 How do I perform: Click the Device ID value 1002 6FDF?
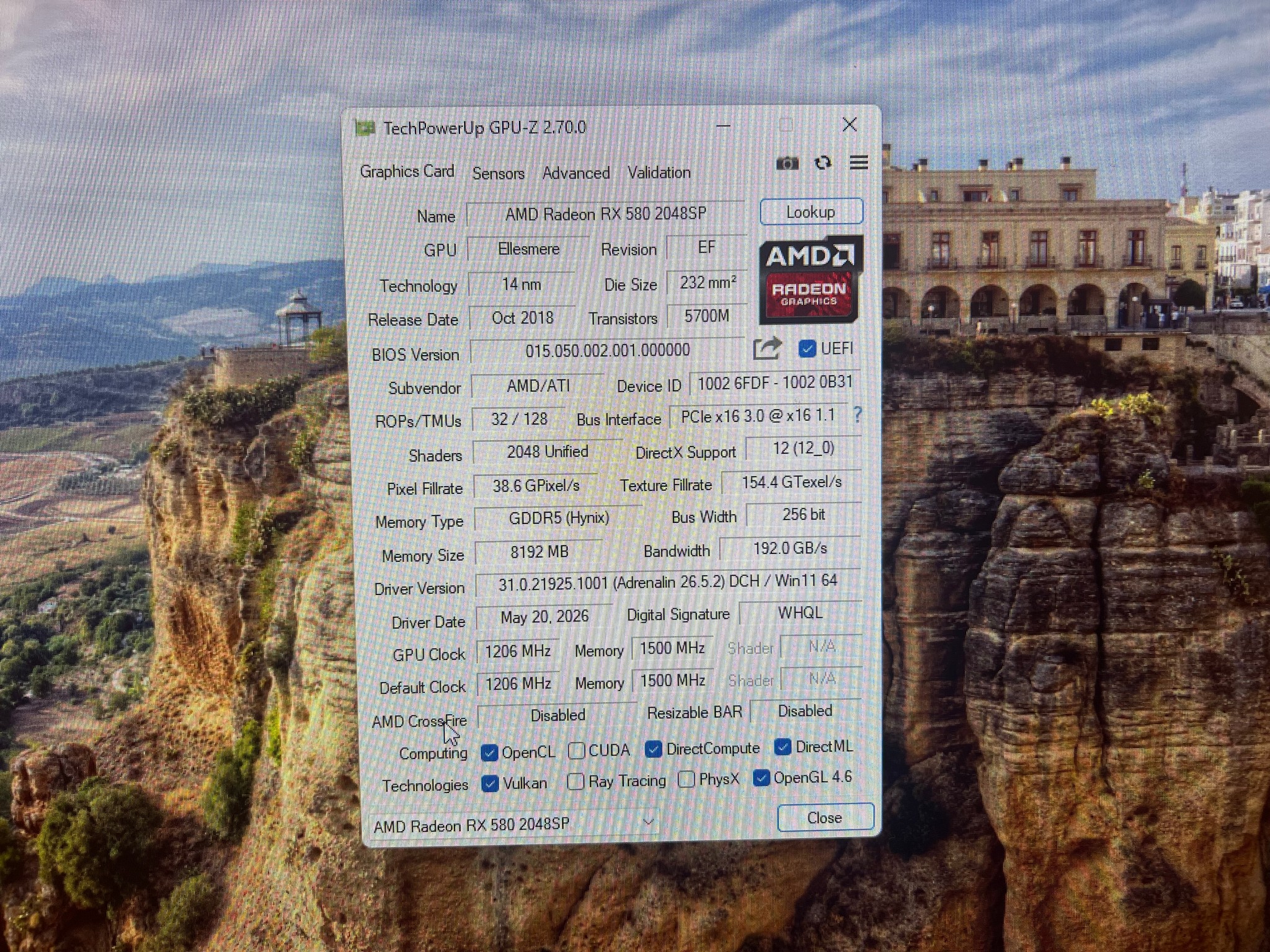775,382
